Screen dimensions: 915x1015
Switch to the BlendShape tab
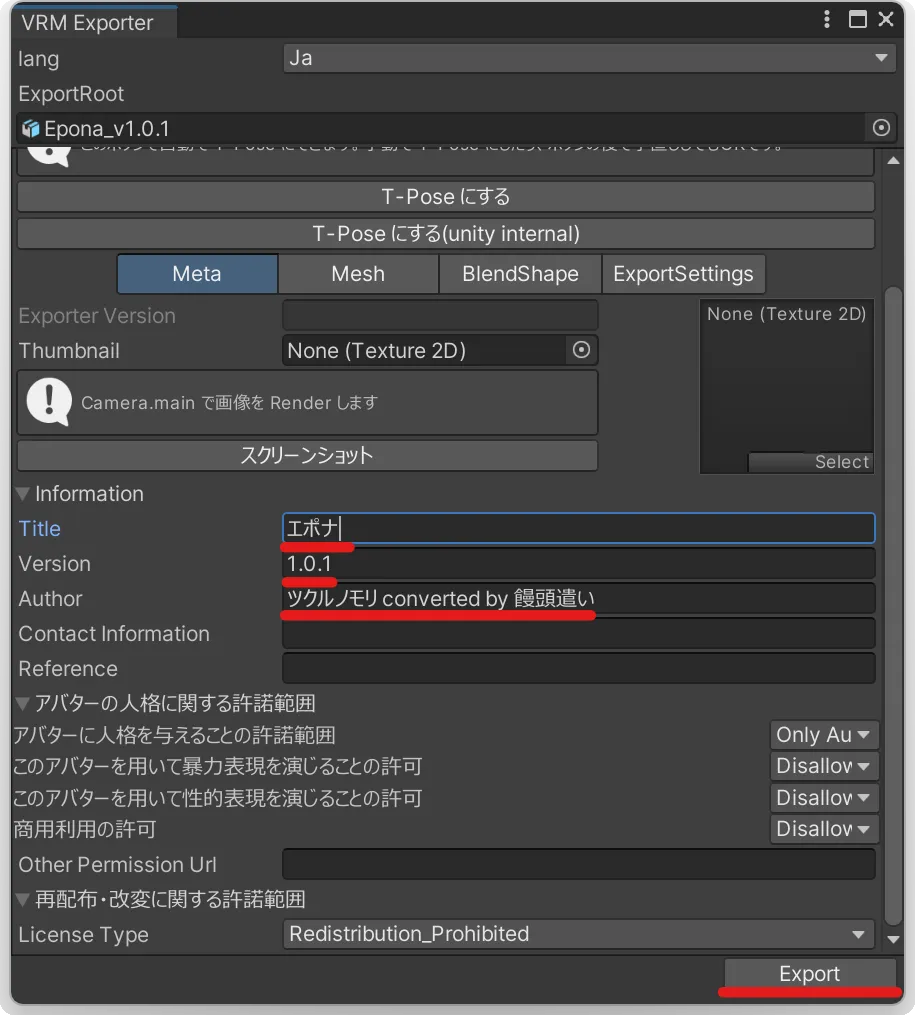click(x=520, y=274)
